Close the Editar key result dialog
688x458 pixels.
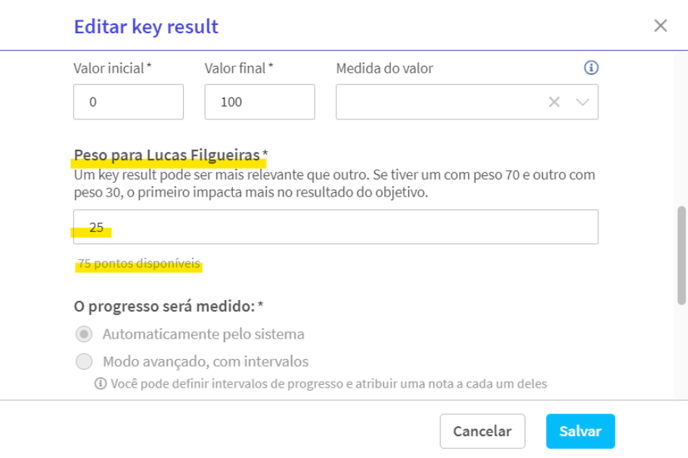tap(660, 25)
